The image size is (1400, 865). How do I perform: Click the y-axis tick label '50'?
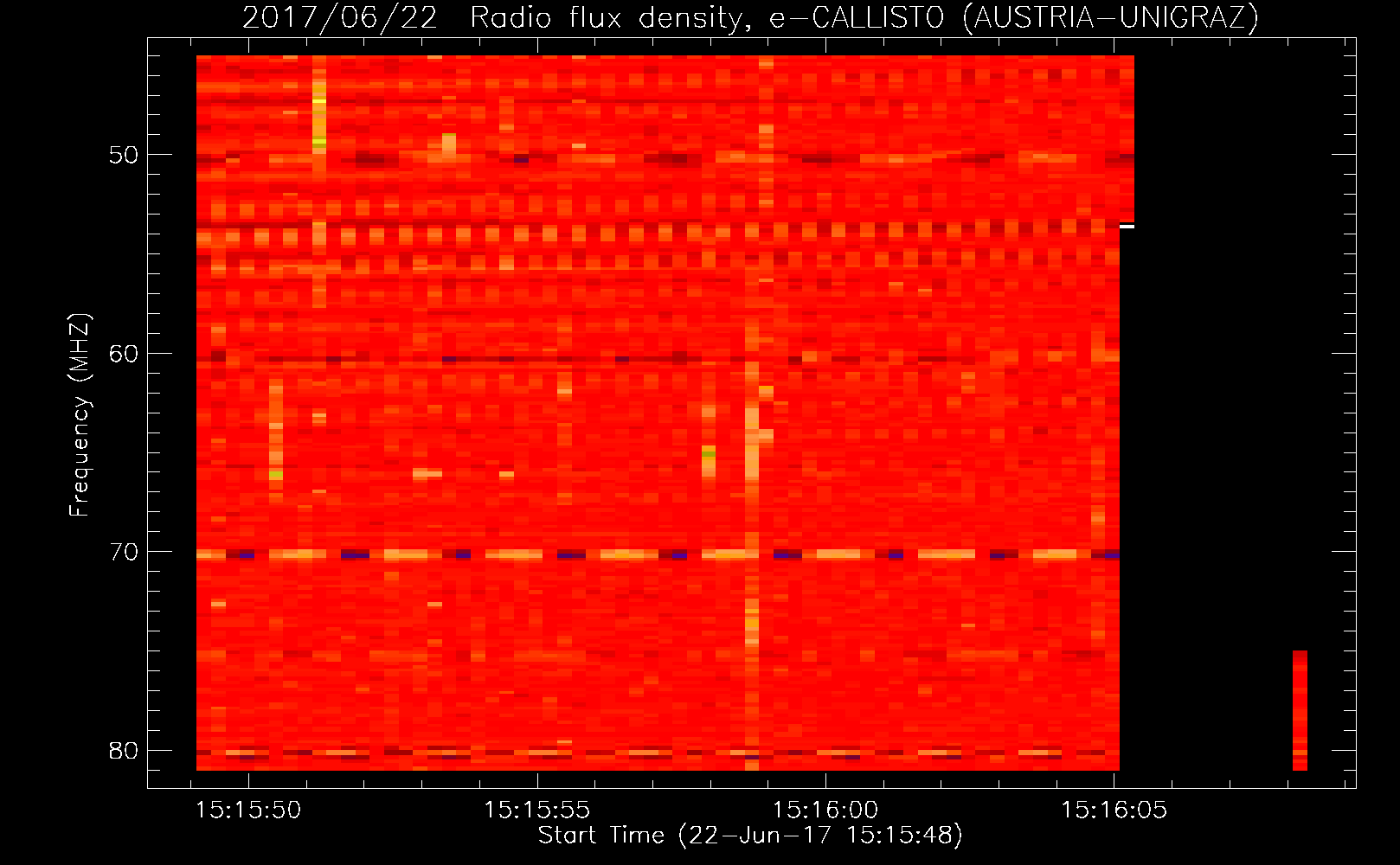pyautogui.click(x=125, y=155)
